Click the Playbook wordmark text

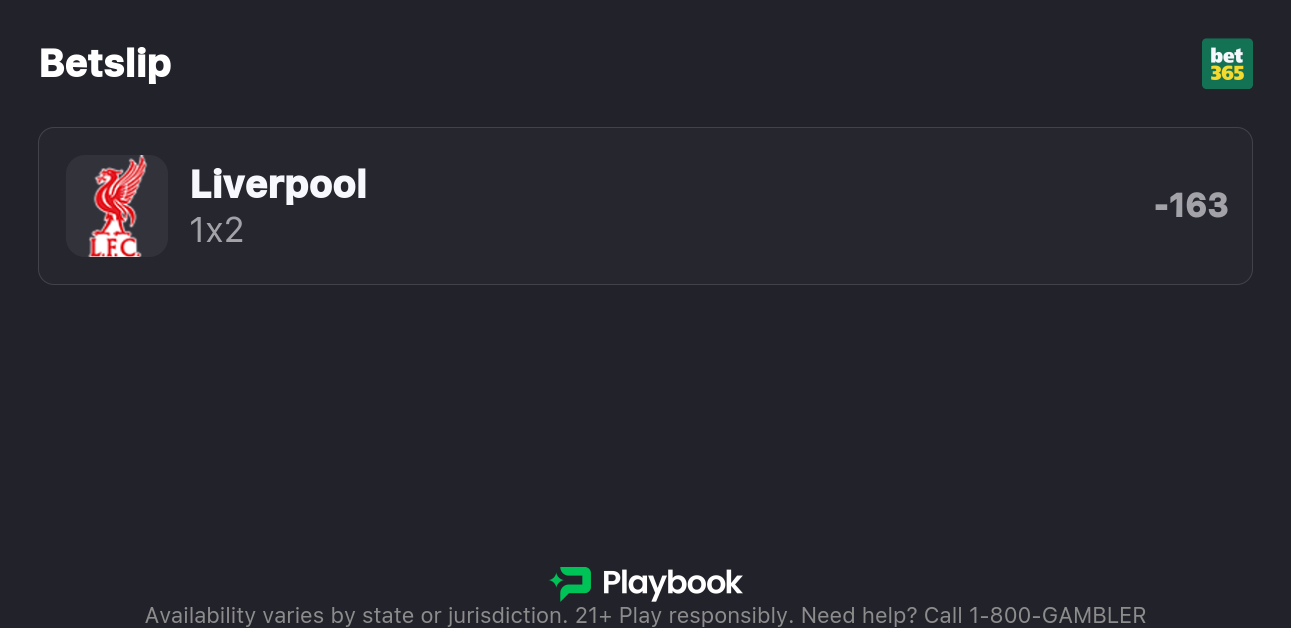click(x=672, y=583)
